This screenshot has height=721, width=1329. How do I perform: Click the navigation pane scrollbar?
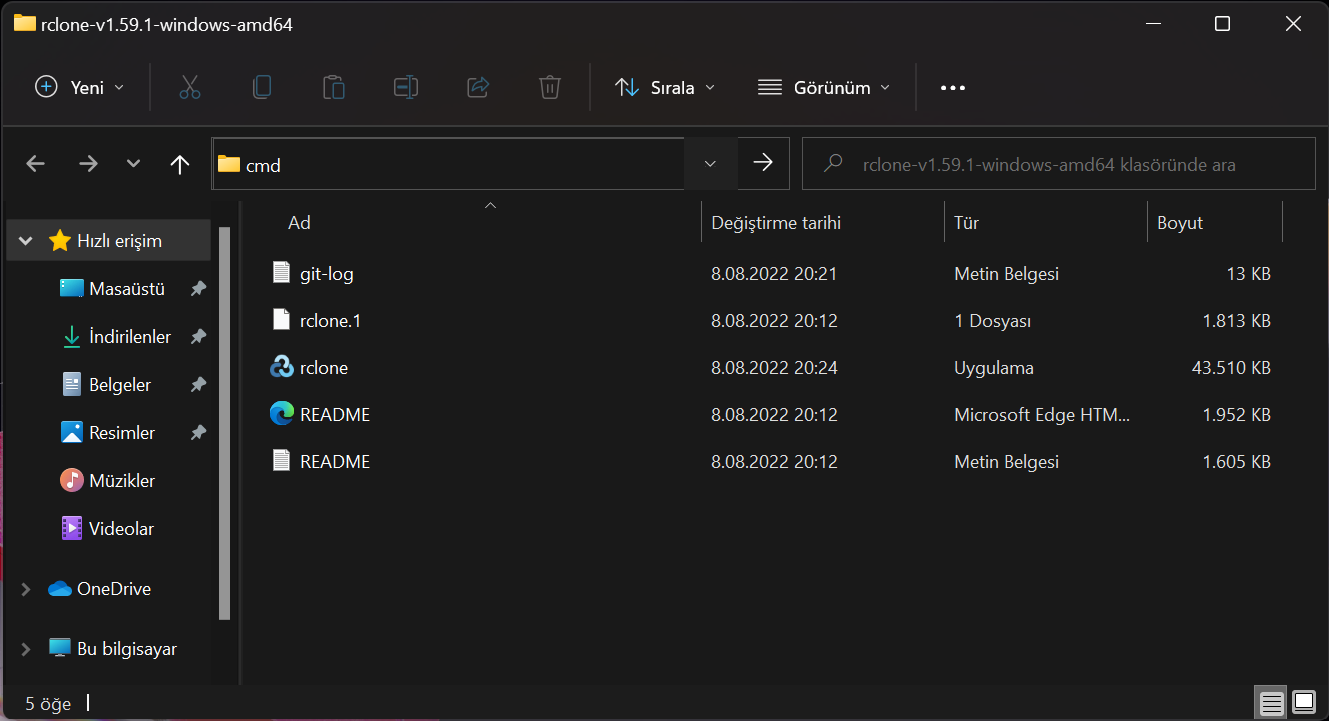coord(224,422)
